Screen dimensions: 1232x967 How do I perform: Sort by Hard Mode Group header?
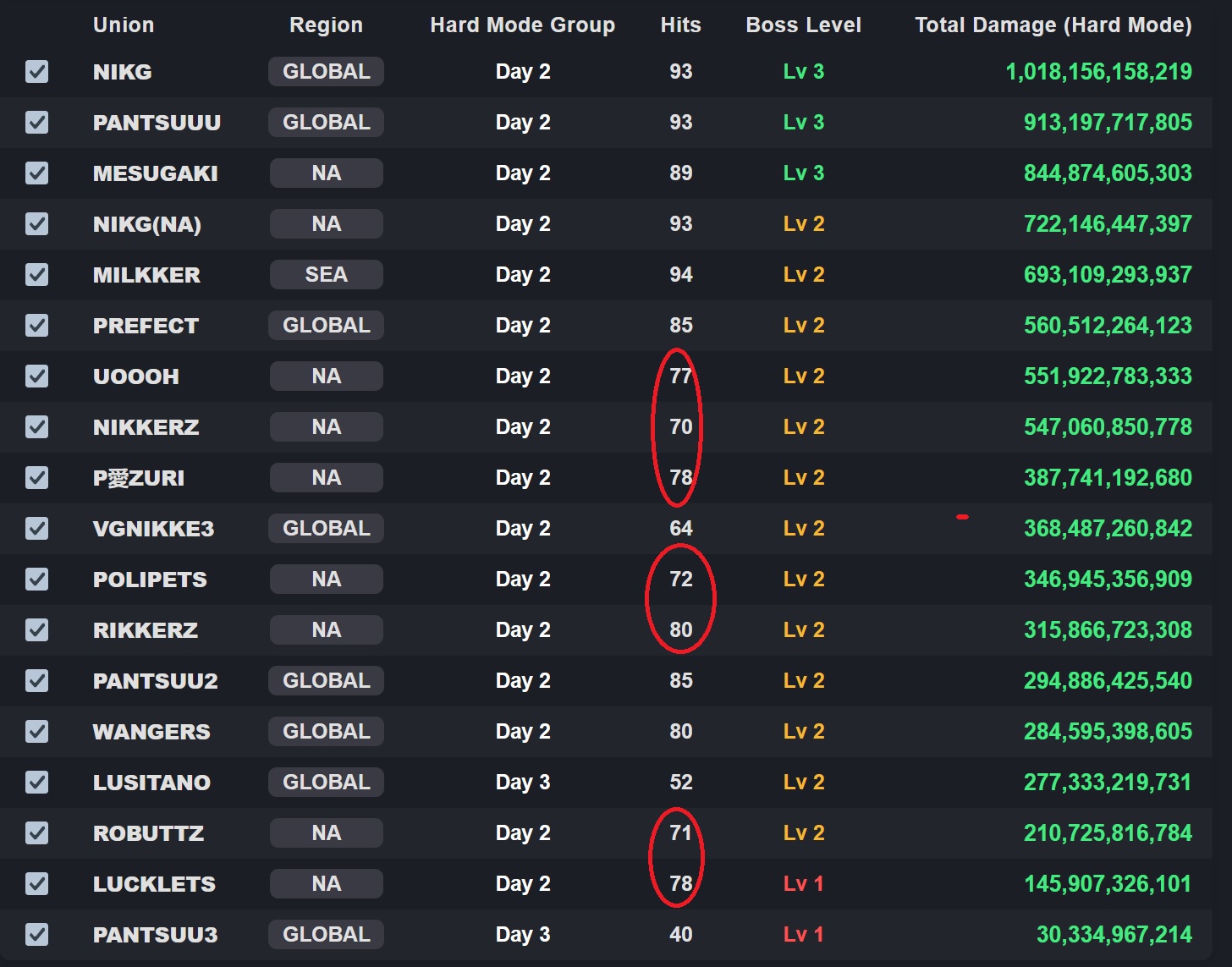coord(522,25)
